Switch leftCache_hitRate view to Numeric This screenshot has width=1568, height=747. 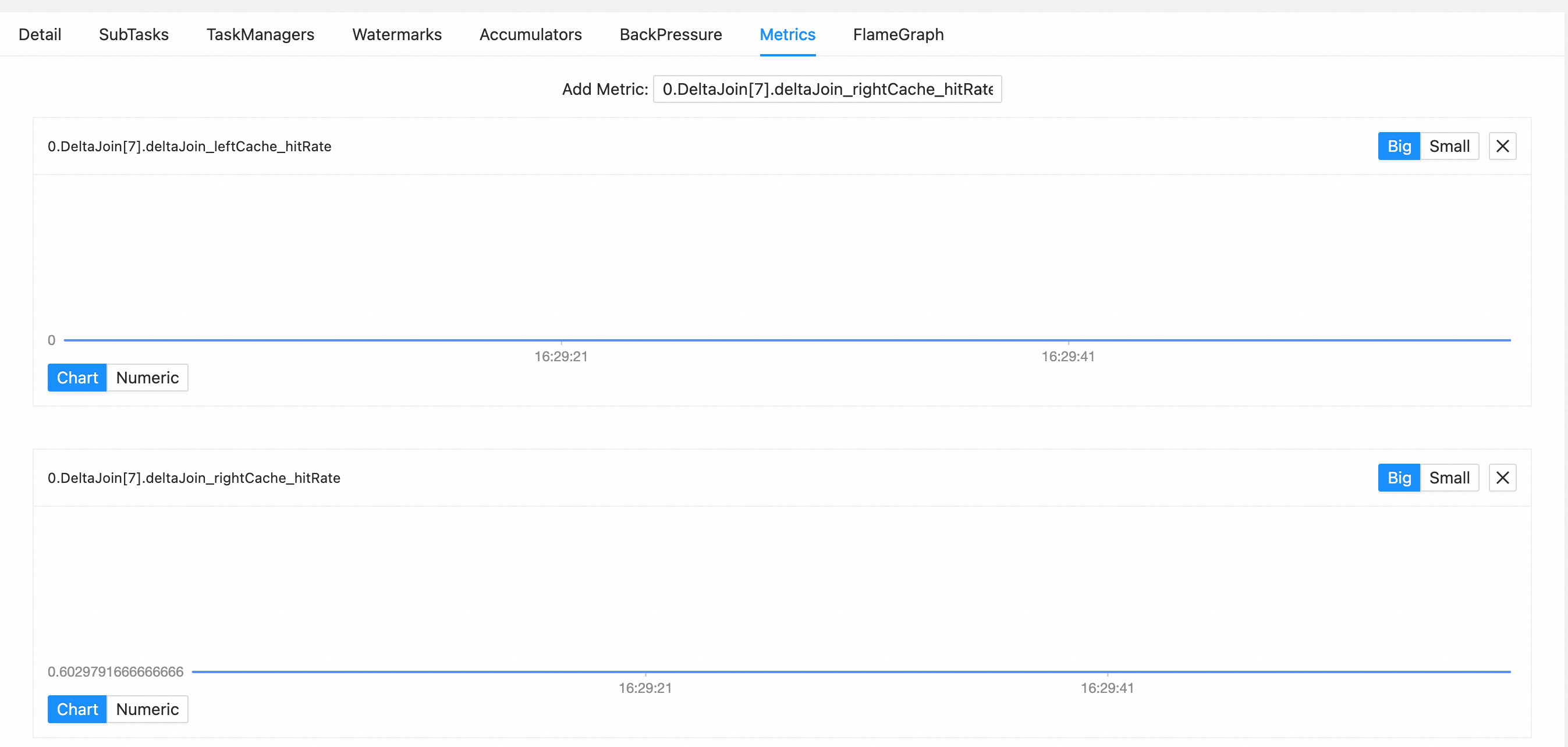coord(147,378)
